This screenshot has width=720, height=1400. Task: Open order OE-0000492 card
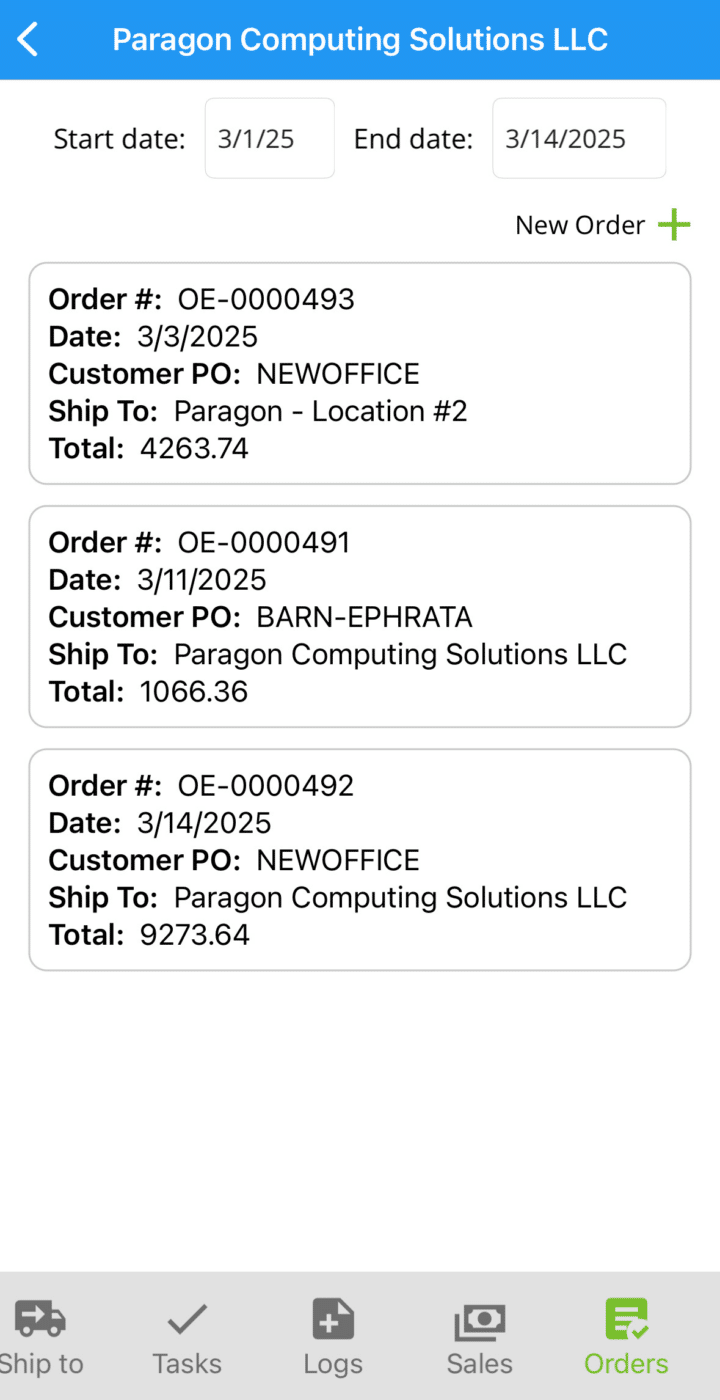click(x=360, y=859)
